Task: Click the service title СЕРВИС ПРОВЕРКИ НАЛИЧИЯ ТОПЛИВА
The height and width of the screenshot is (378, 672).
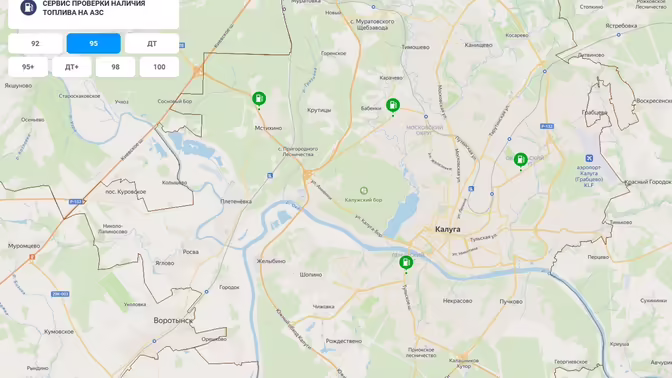Action: click(94, 8)
